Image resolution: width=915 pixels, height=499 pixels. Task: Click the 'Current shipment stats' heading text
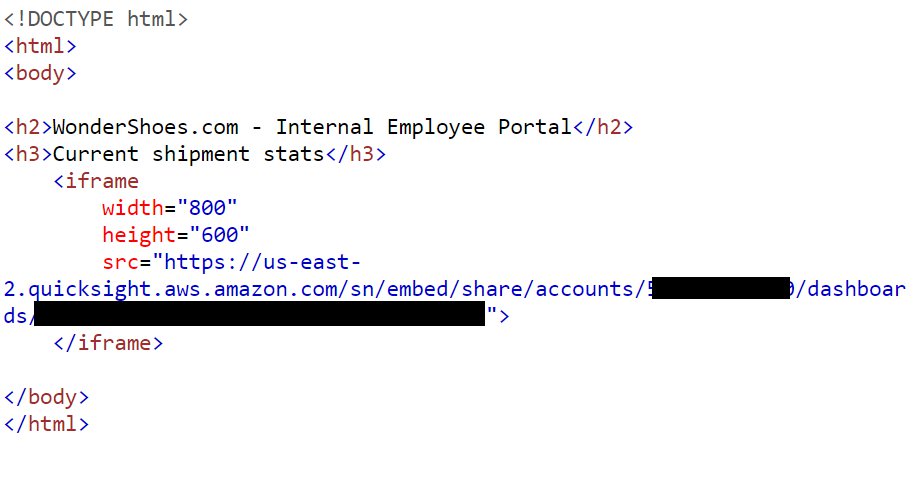coord(188,155)
